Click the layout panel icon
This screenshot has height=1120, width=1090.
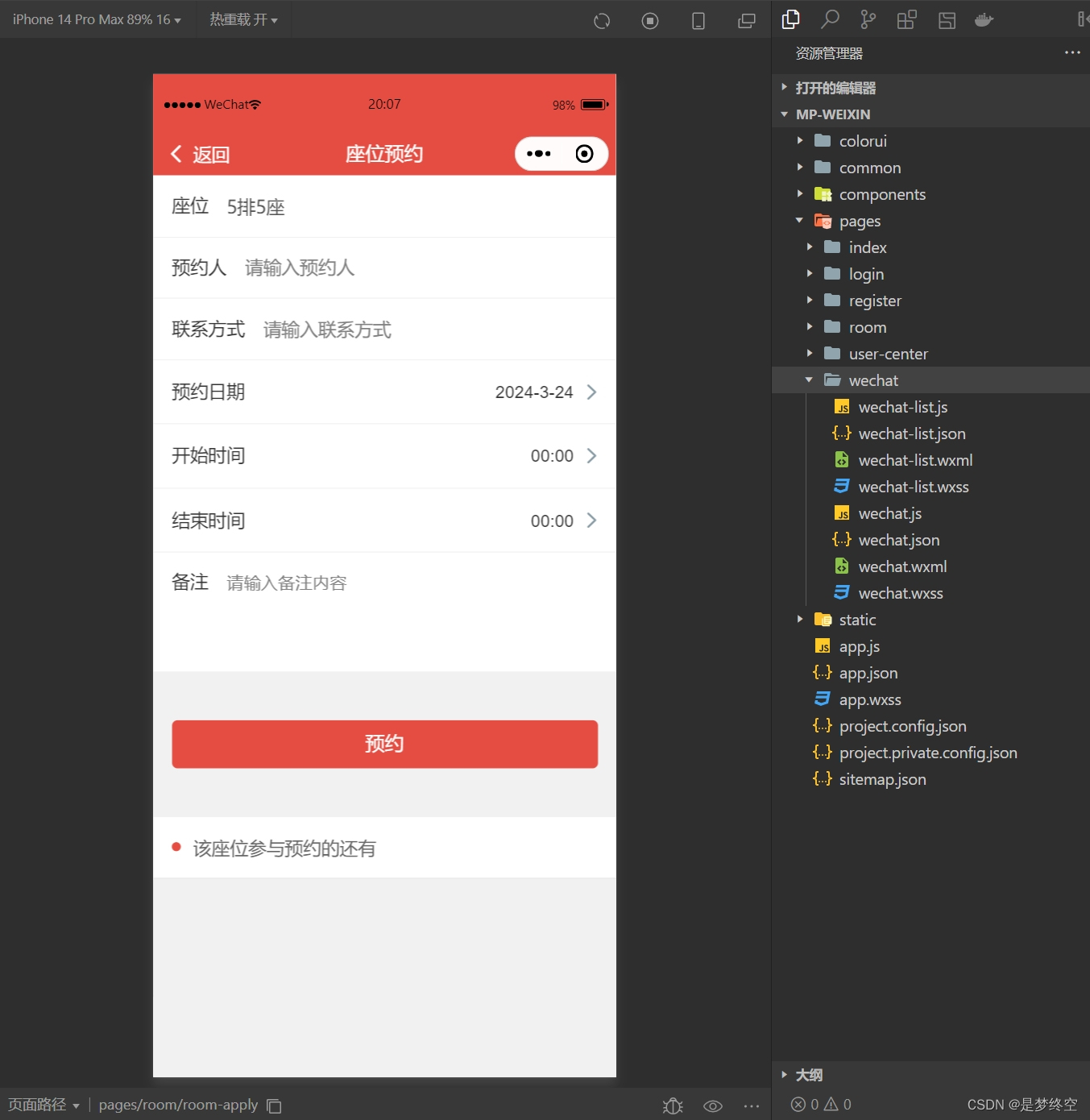[947, 20]
